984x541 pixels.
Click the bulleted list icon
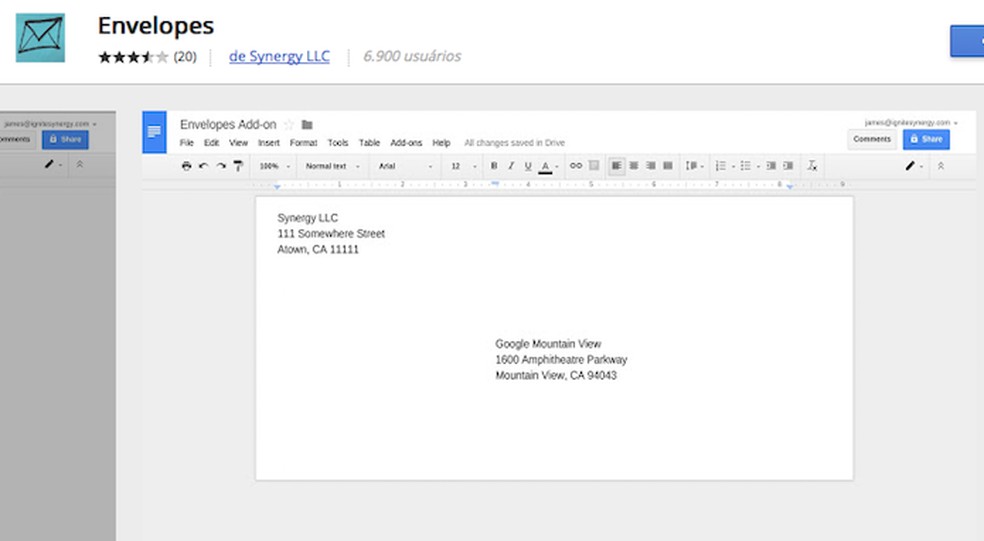click(x=746, y=166)
